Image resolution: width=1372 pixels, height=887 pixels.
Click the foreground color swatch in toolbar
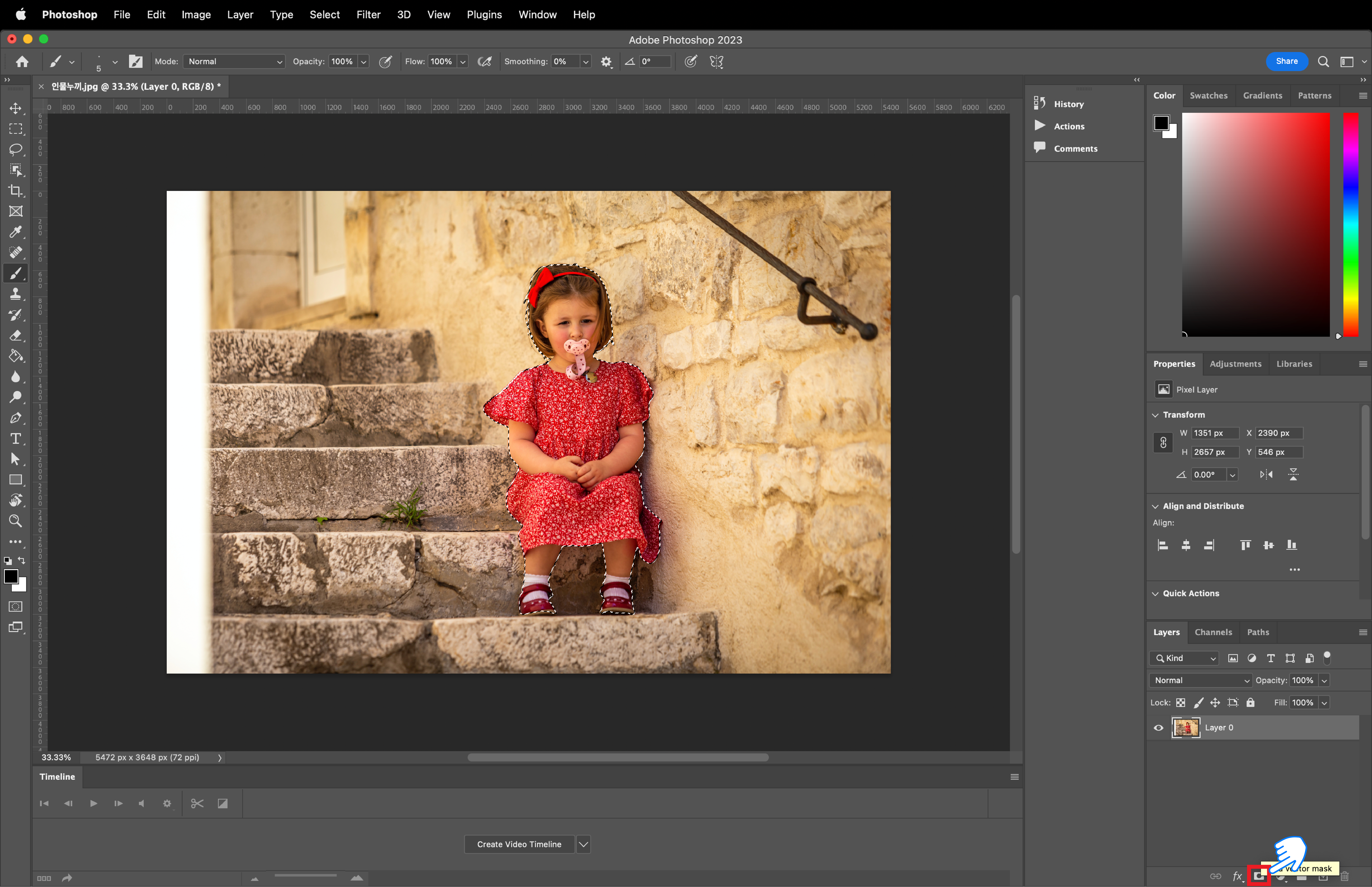(x=11, y=577)
